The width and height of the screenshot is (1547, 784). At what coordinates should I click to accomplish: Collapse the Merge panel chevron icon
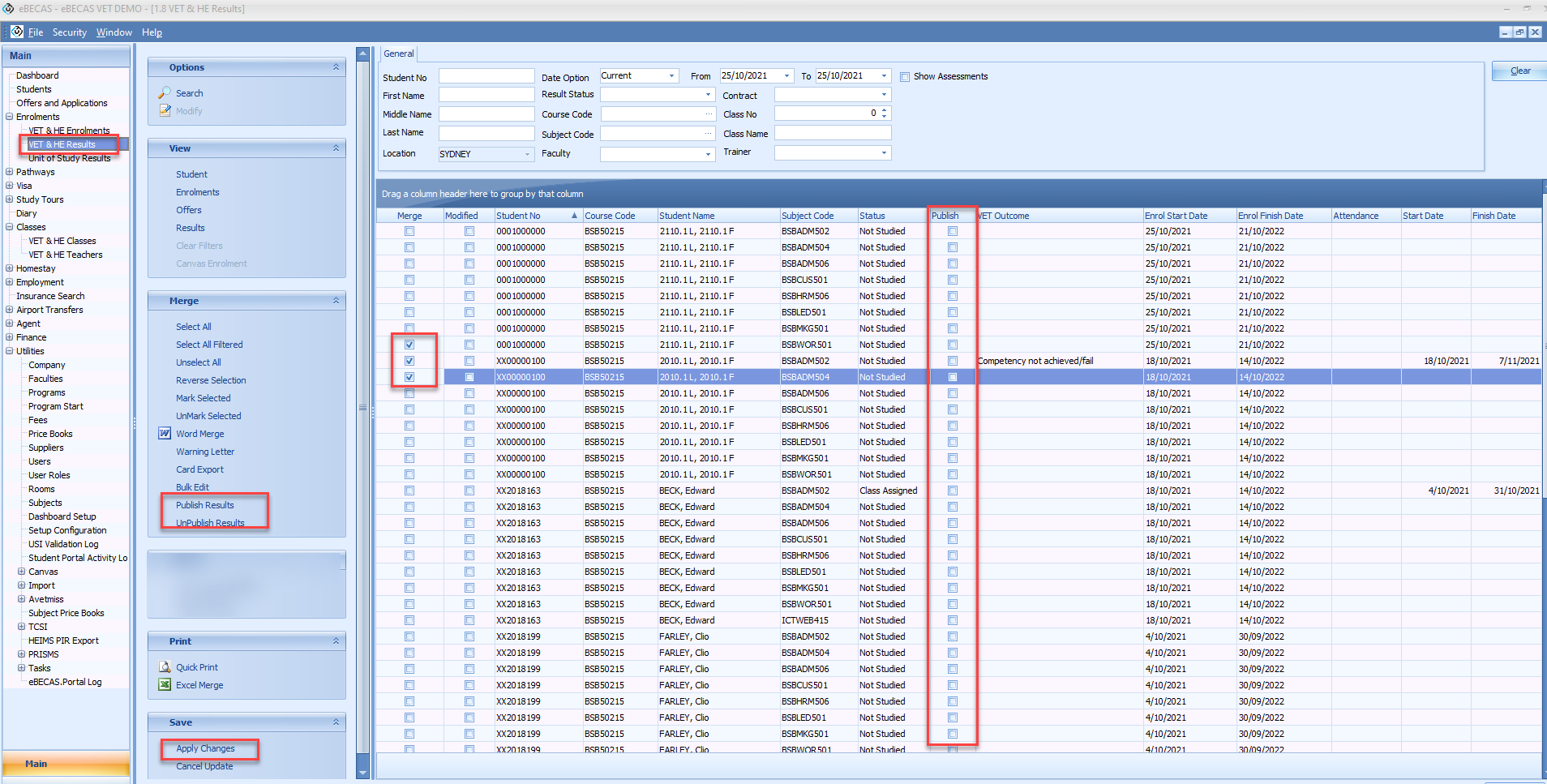point(336,301)
